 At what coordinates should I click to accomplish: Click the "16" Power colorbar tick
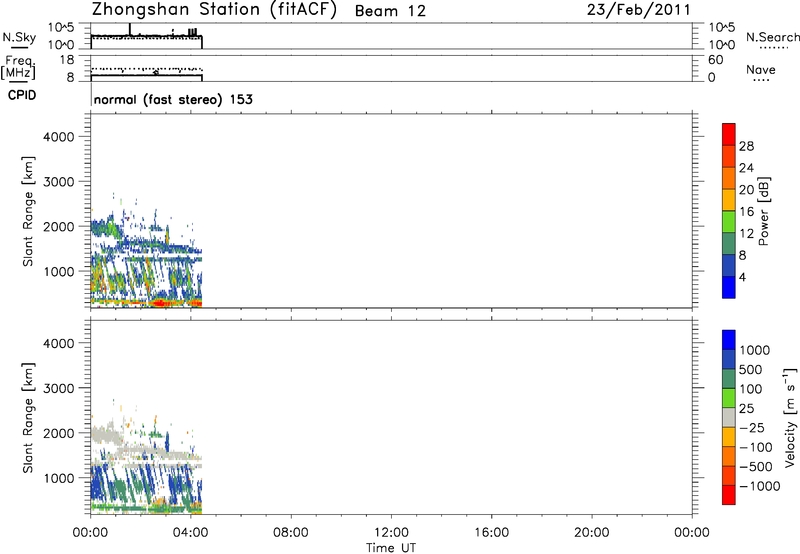pos(746,212)
